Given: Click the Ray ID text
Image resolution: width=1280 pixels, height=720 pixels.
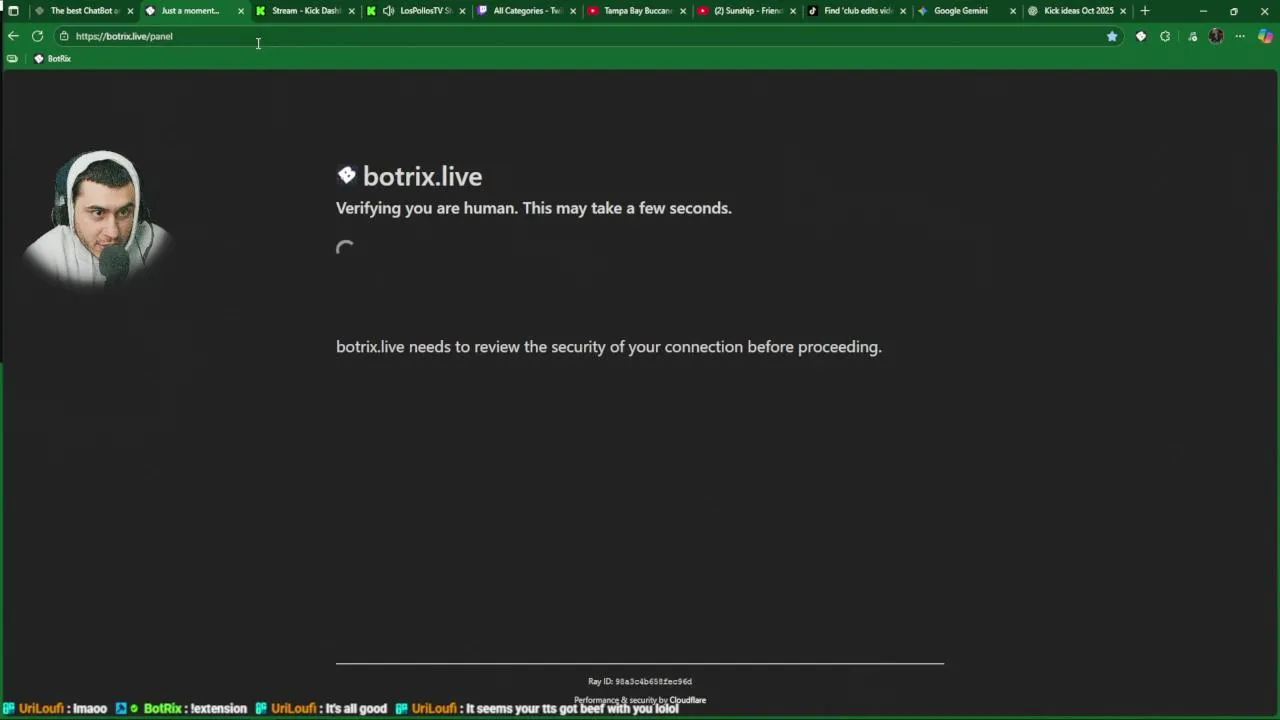Looking at the screenshot, I should (640, 682).
